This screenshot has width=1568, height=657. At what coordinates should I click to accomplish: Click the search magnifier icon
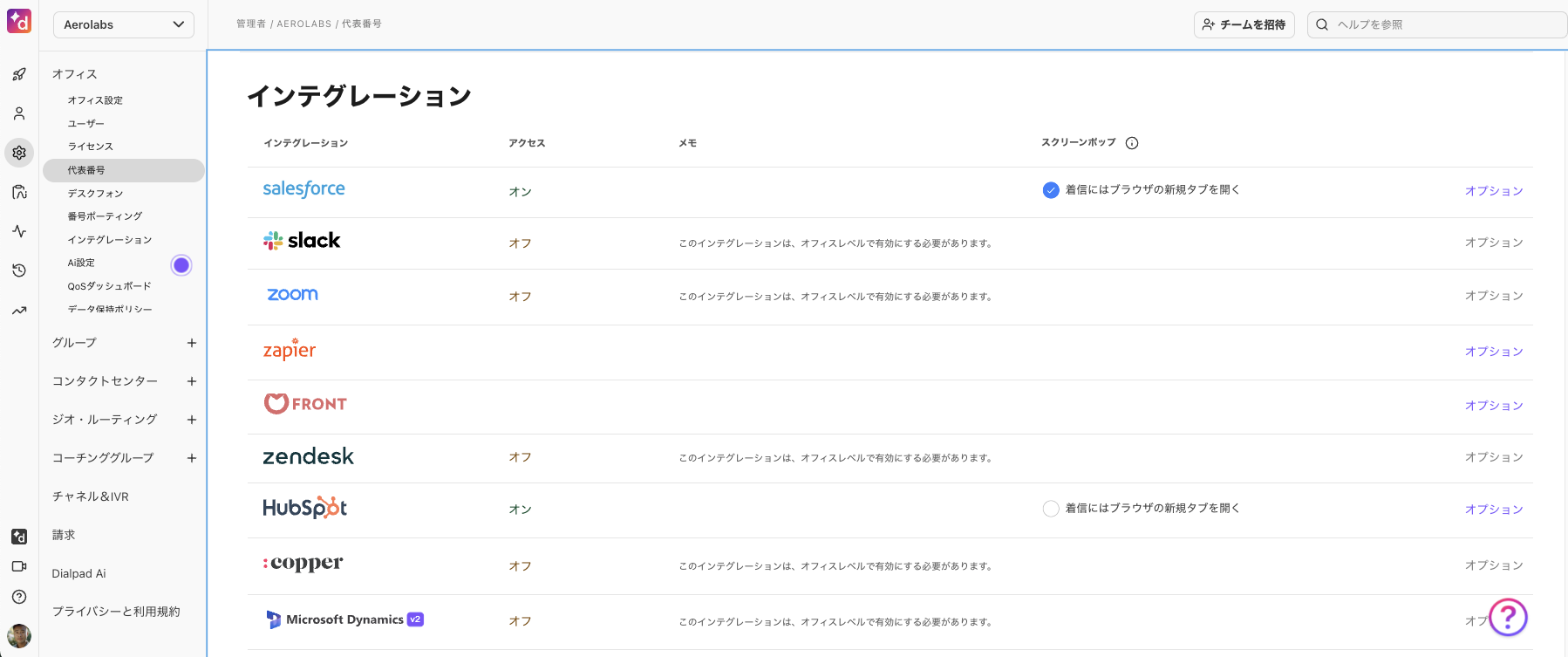pyautogui.click(x=1322, y=24)
